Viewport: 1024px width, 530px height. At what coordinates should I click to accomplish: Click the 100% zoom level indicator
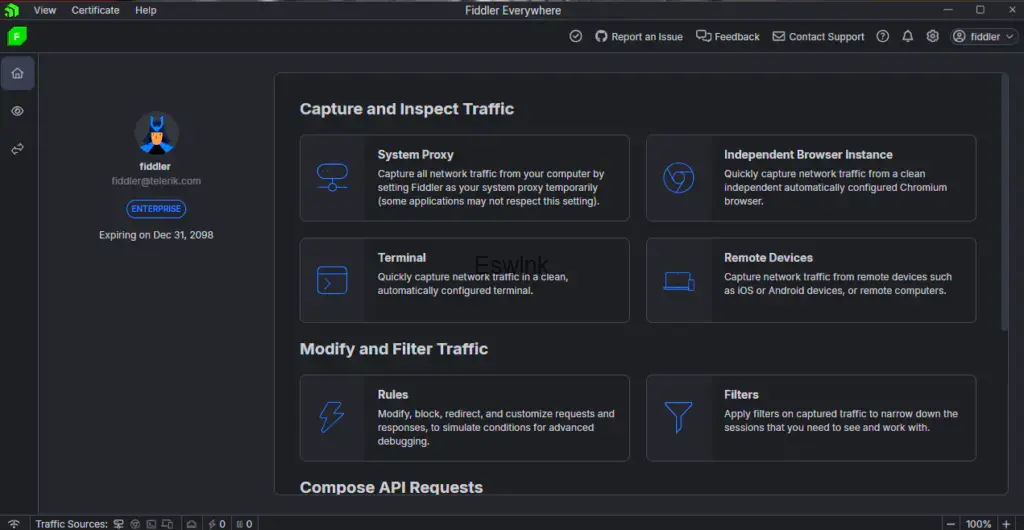pyautogui.click(x=978, y=523)
